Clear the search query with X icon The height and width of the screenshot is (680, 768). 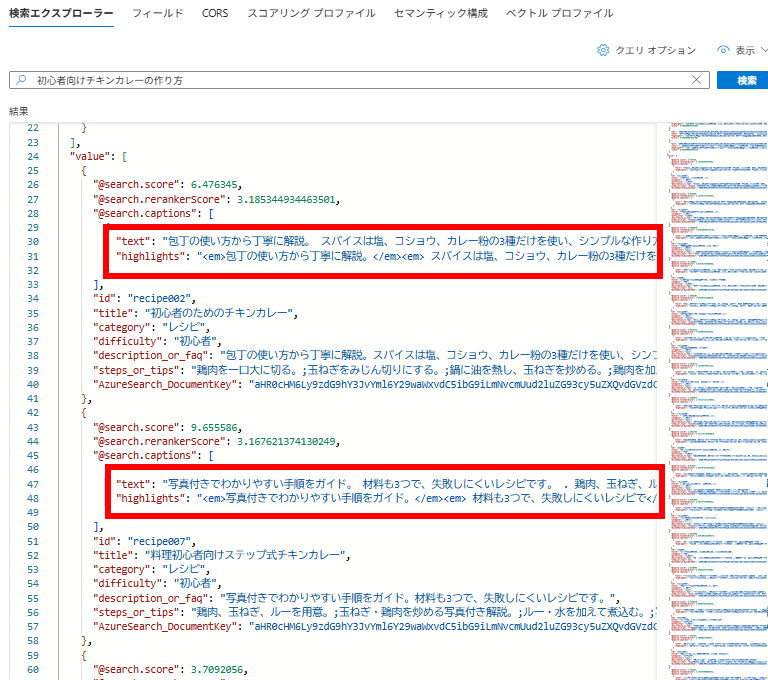tap(697, 80)
